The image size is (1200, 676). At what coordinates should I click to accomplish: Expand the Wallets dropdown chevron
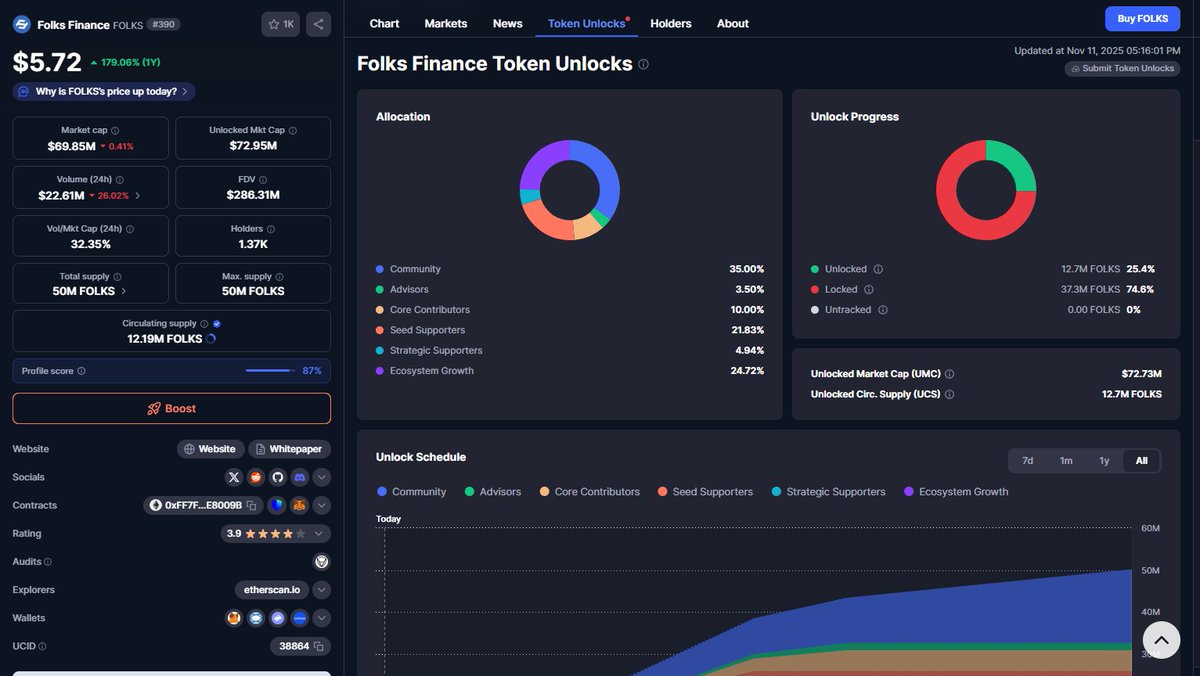(322, 618)
